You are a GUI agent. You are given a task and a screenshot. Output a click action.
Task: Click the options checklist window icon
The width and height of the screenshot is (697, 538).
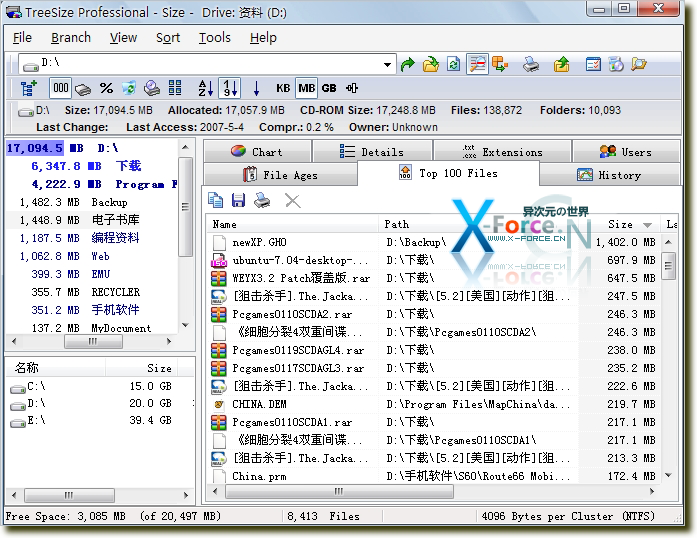tap(593, 65)
